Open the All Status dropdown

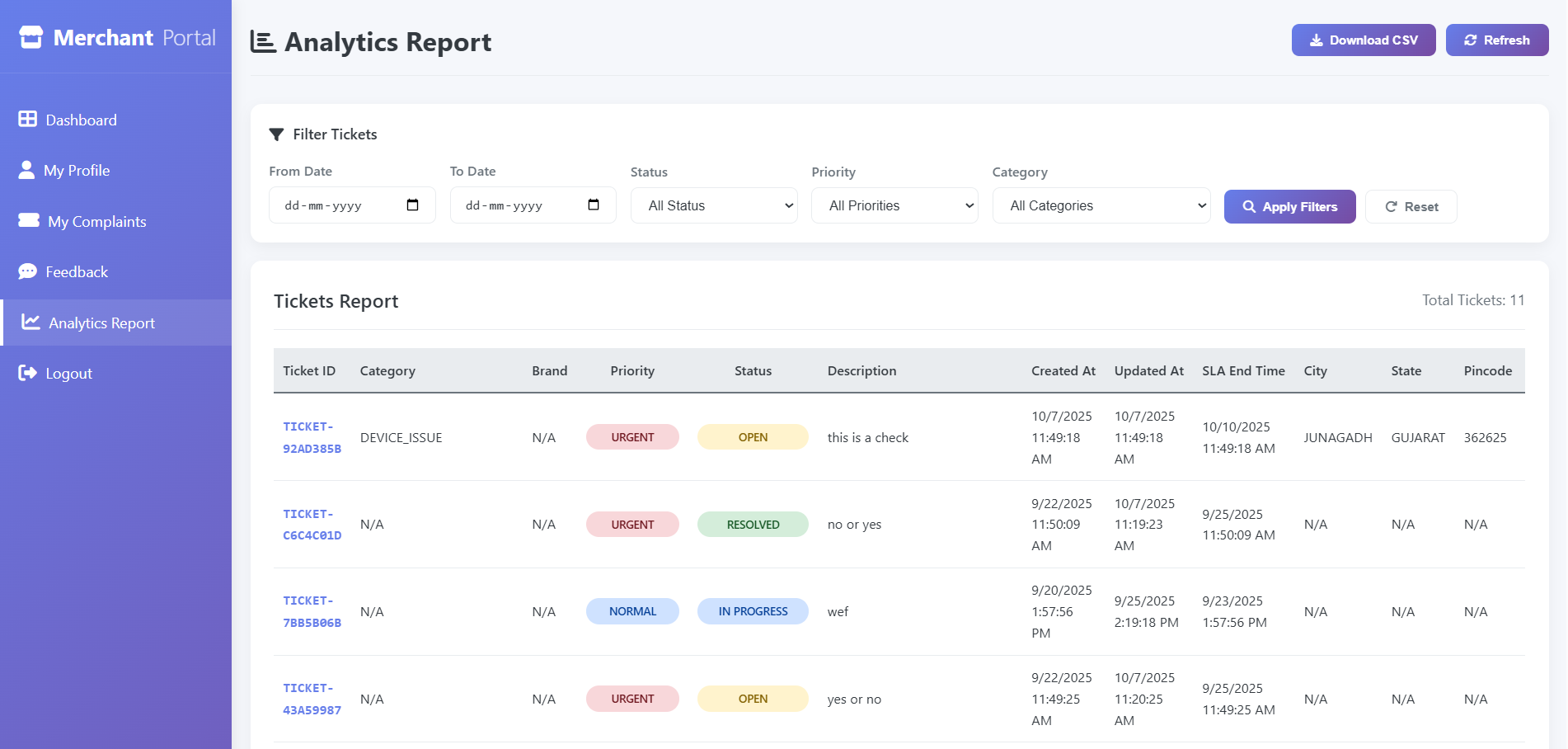713,205
